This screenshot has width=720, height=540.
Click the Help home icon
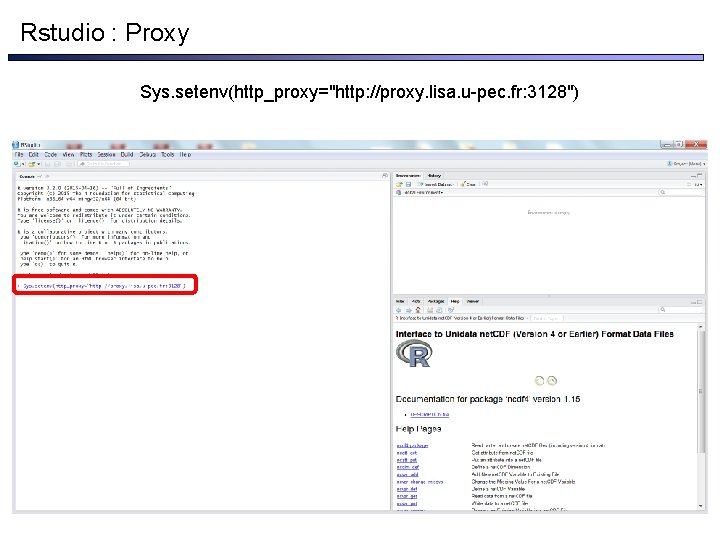[x=418, y=310]
